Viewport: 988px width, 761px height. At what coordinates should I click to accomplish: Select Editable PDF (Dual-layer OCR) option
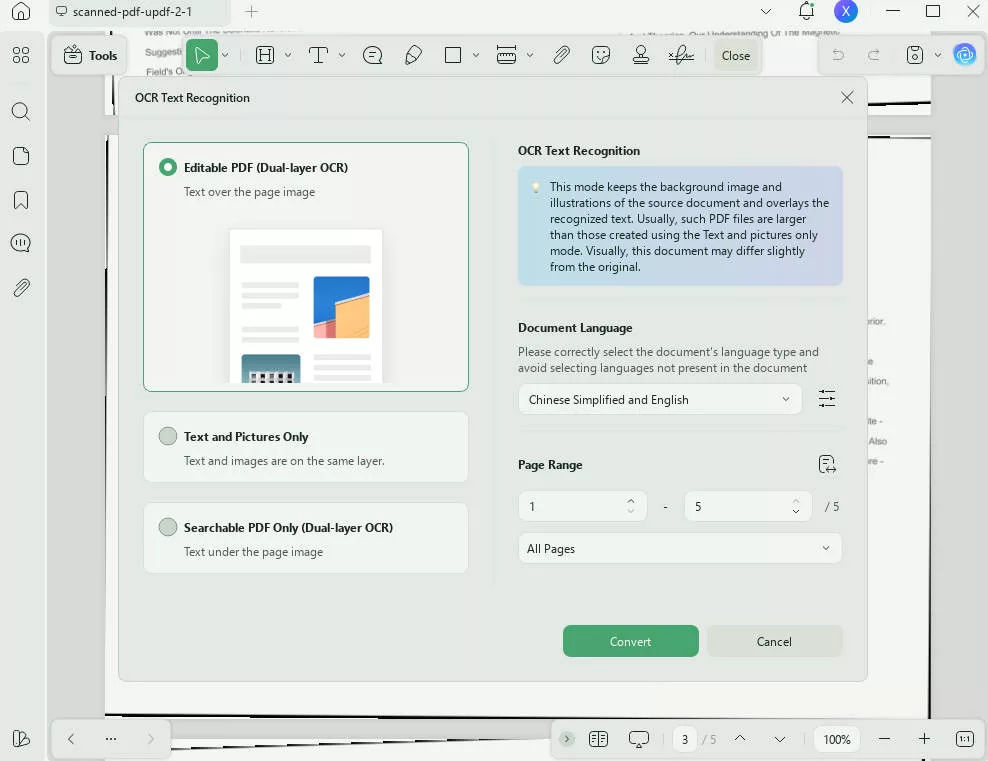click(x=168, y=168)
